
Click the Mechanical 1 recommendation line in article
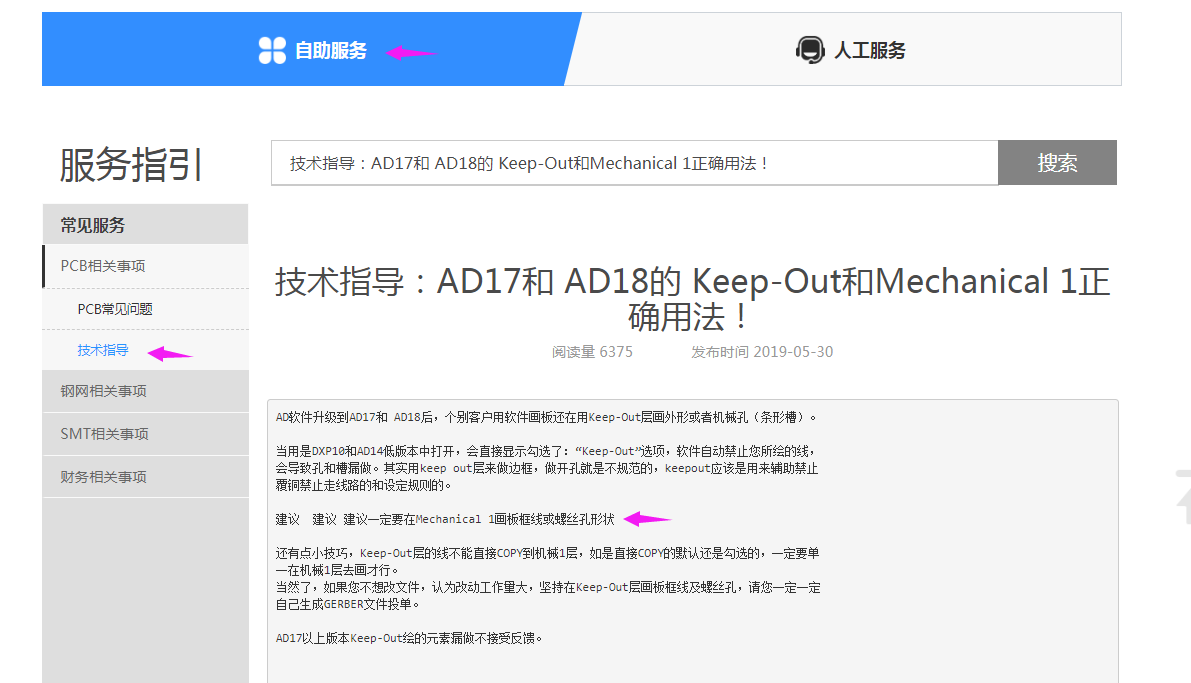[445, 519]
